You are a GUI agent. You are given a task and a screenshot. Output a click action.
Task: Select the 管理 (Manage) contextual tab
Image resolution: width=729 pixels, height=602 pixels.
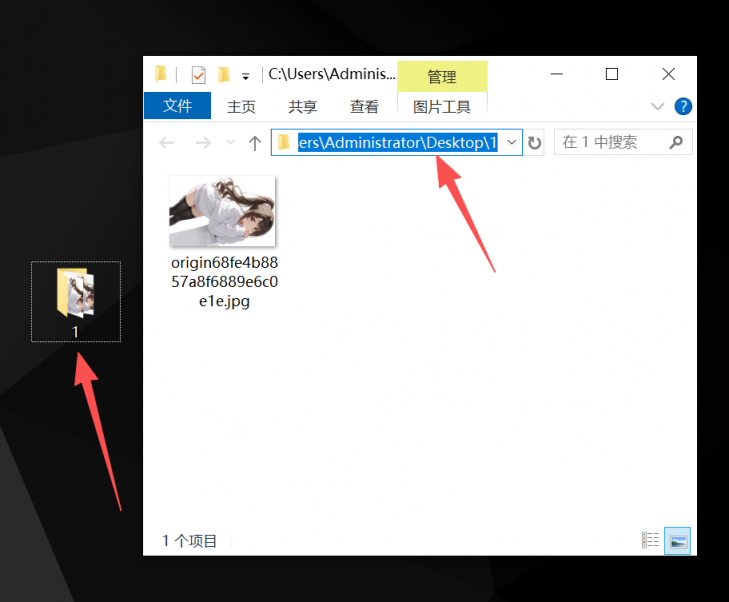pyautogui.click(x=442, y=77)
